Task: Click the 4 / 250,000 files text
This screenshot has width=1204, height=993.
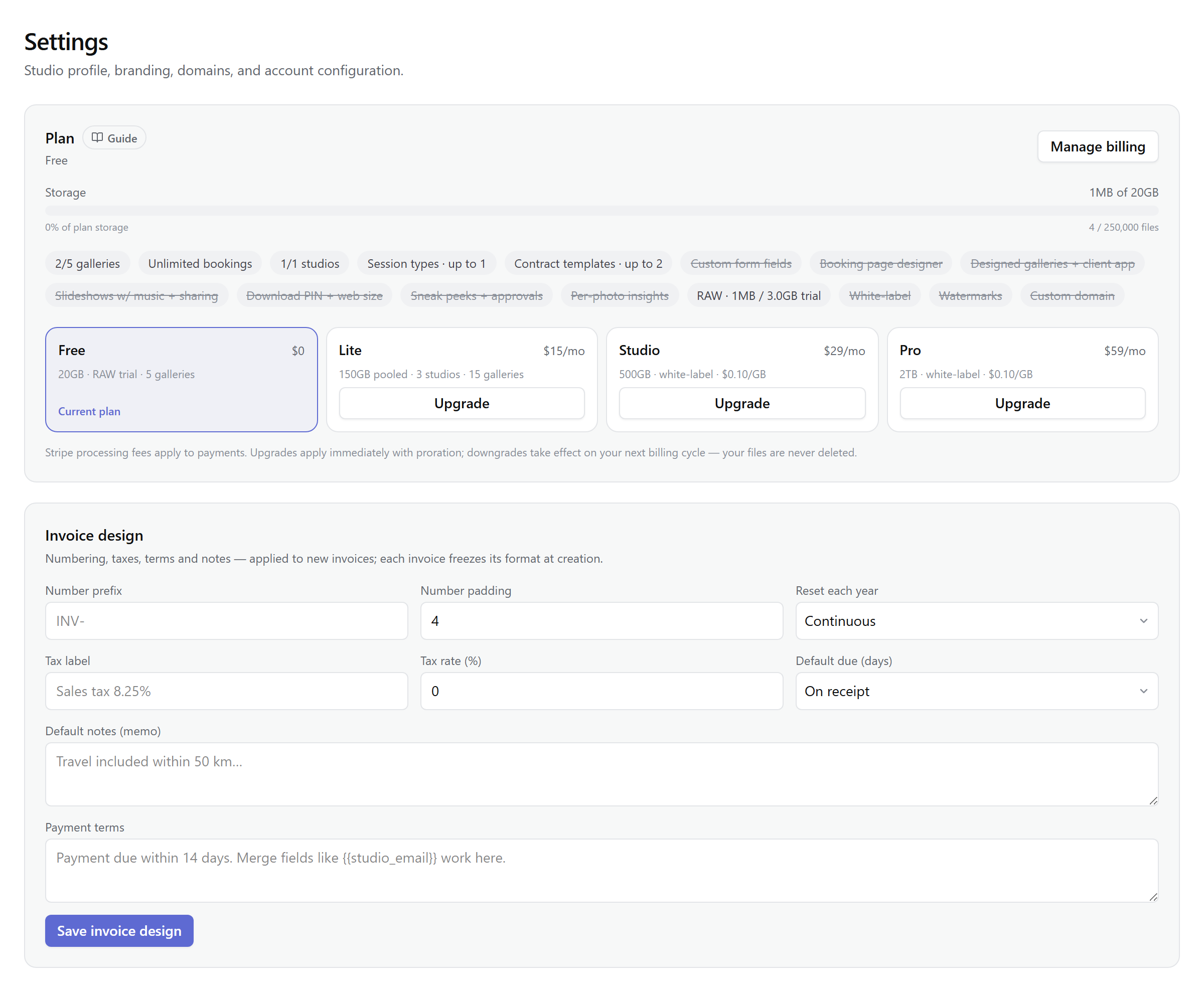Action: click(1123, 227)
